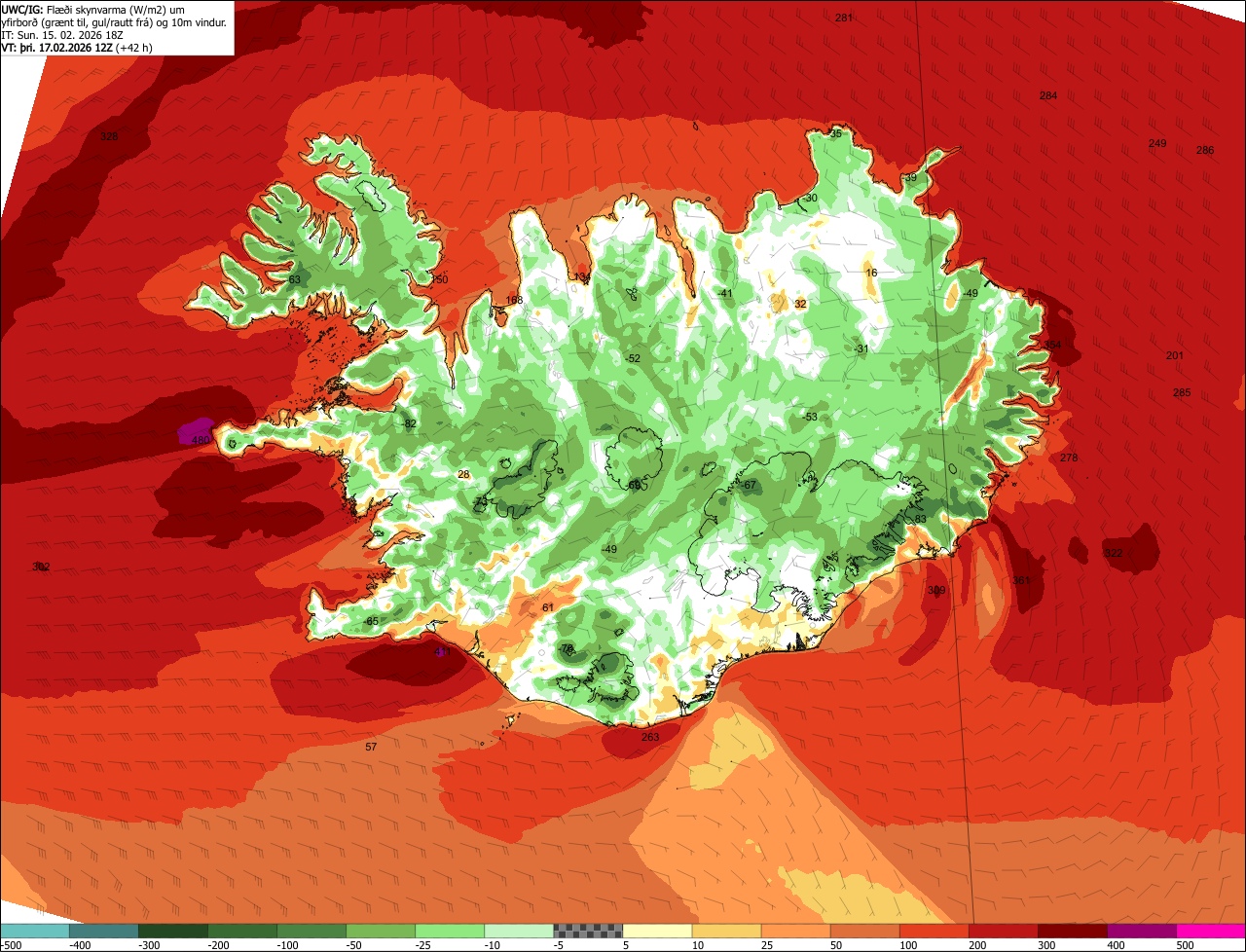
Task: Click the '322' value in the dark patch
Action: coord(1113,552)
